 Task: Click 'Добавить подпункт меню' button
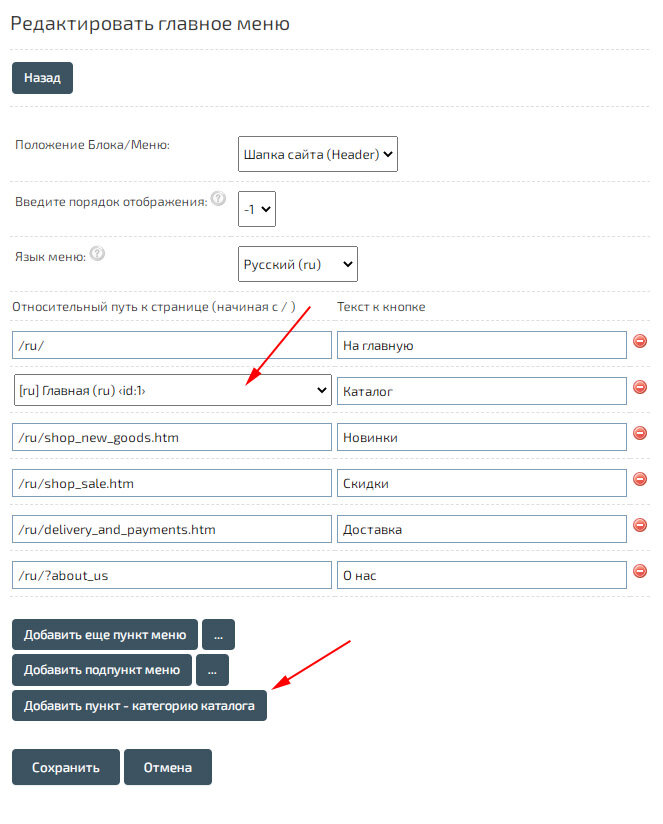pyautogui.click(x=102, y=670)
